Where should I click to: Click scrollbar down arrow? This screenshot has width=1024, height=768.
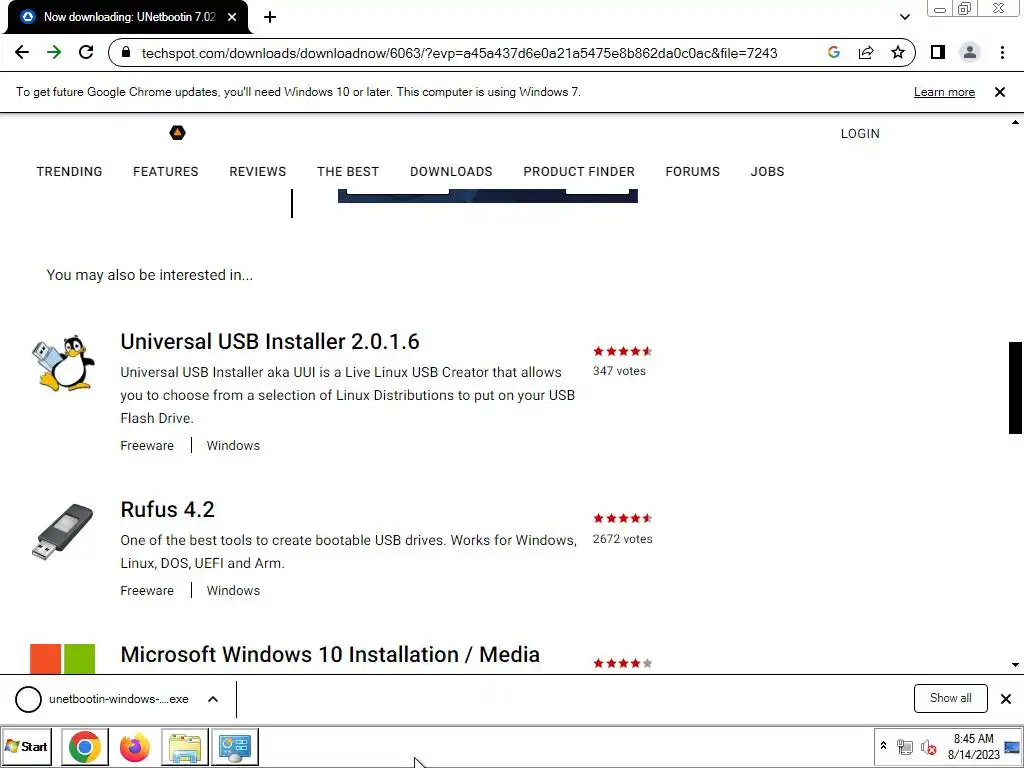click(1015, 665)
